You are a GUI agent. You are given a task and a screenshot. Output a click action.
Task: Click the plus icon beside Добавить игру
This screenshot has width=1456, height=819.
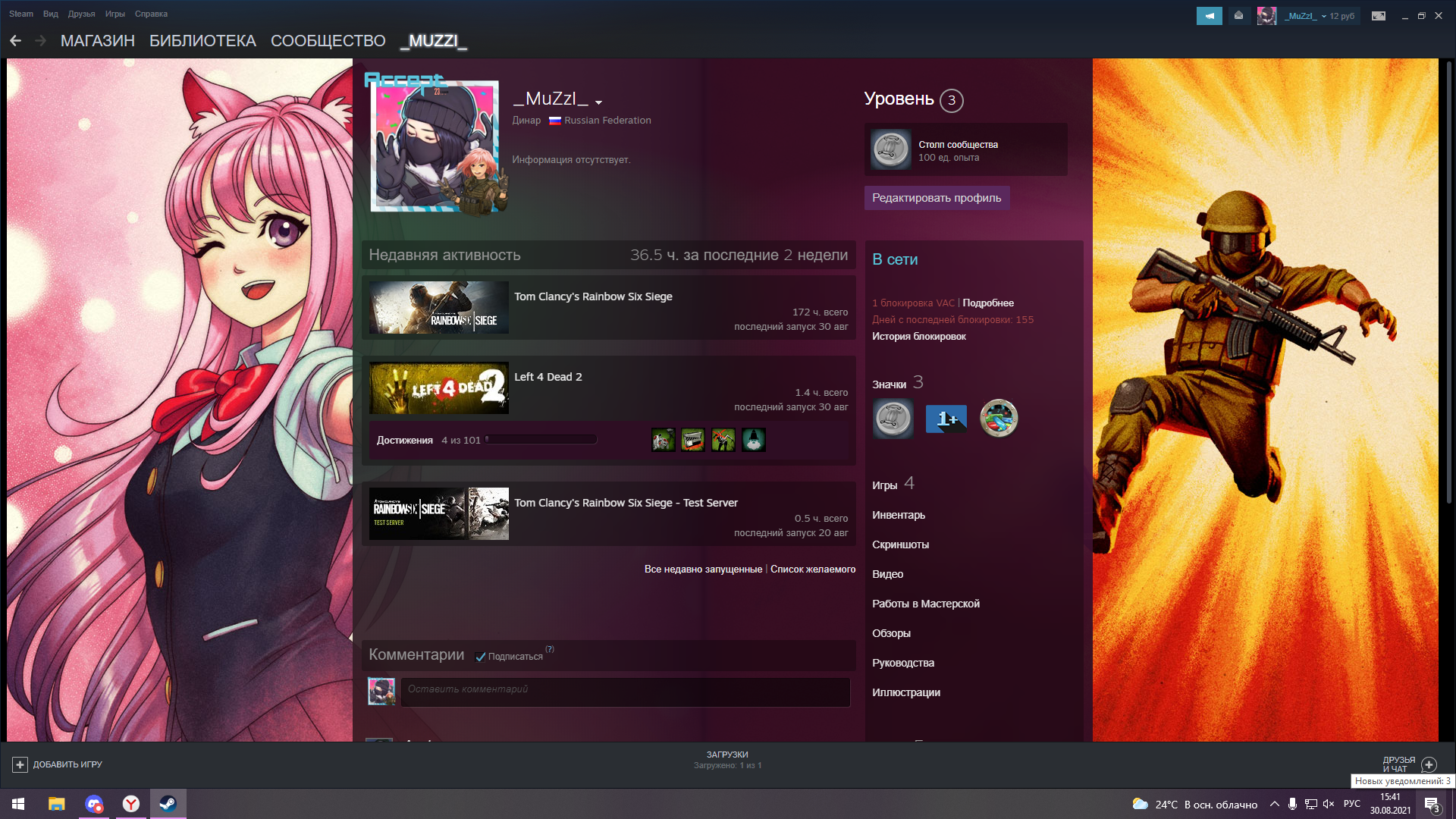point(20,764)
